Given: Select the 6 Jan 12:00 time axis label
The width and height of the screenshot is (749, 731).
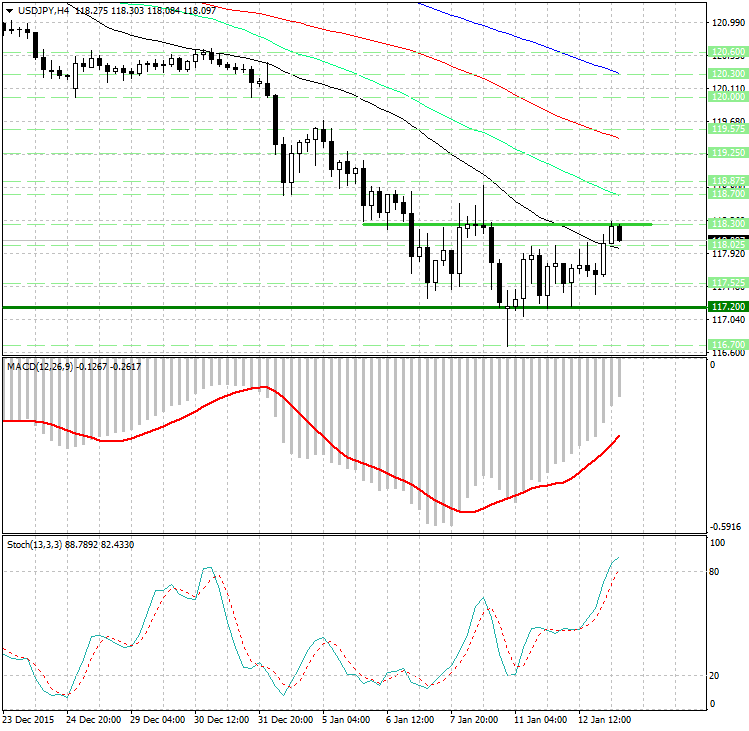Looking at the screenshot, I should (x=410, y=720).
